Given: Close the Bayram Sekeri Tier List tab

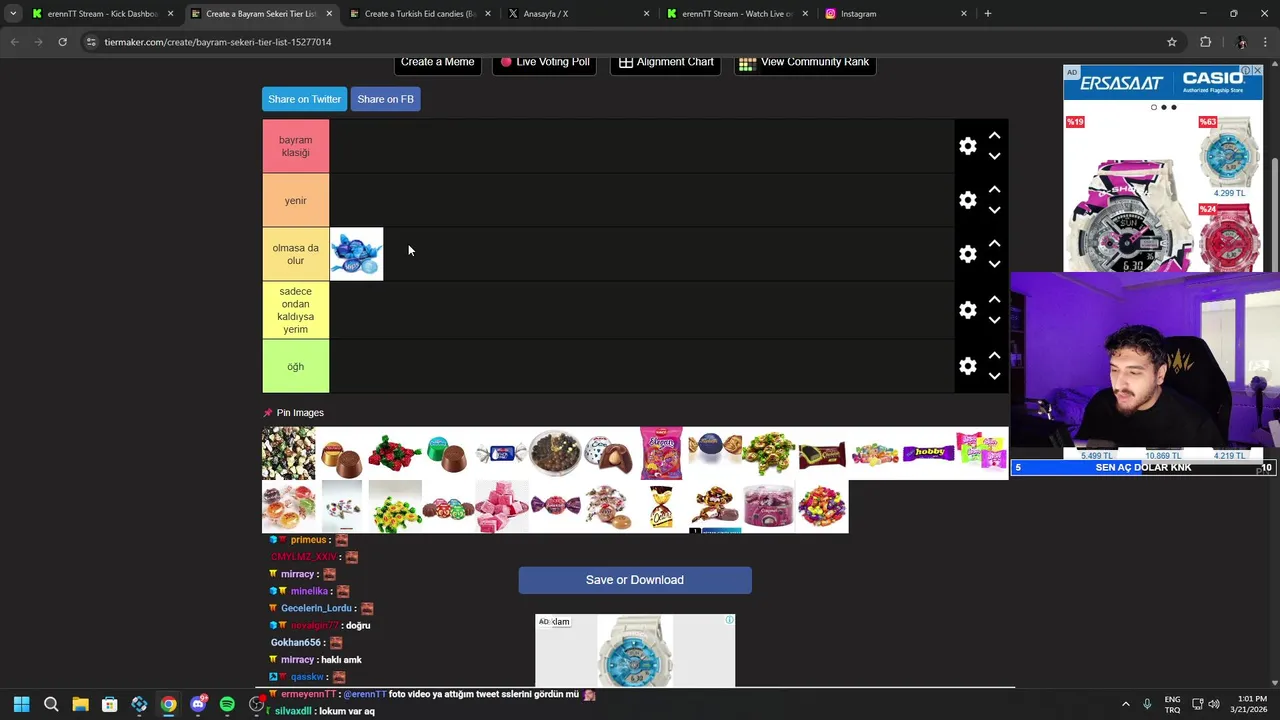Looking at the screenshot, I should 329,14.
